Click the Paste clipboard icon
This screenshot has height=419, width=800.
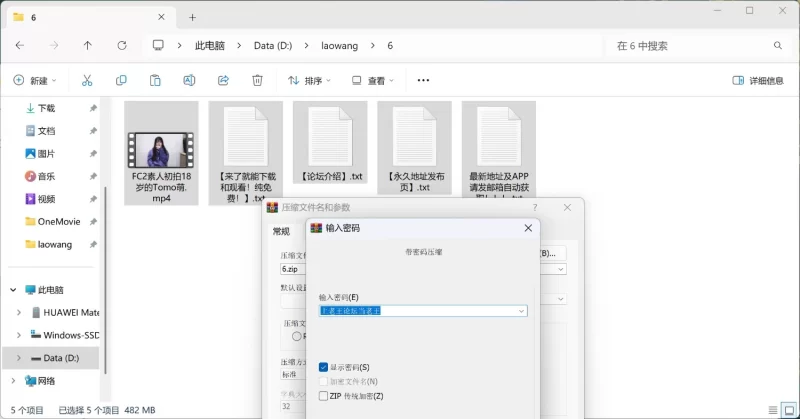pos(155,80)
